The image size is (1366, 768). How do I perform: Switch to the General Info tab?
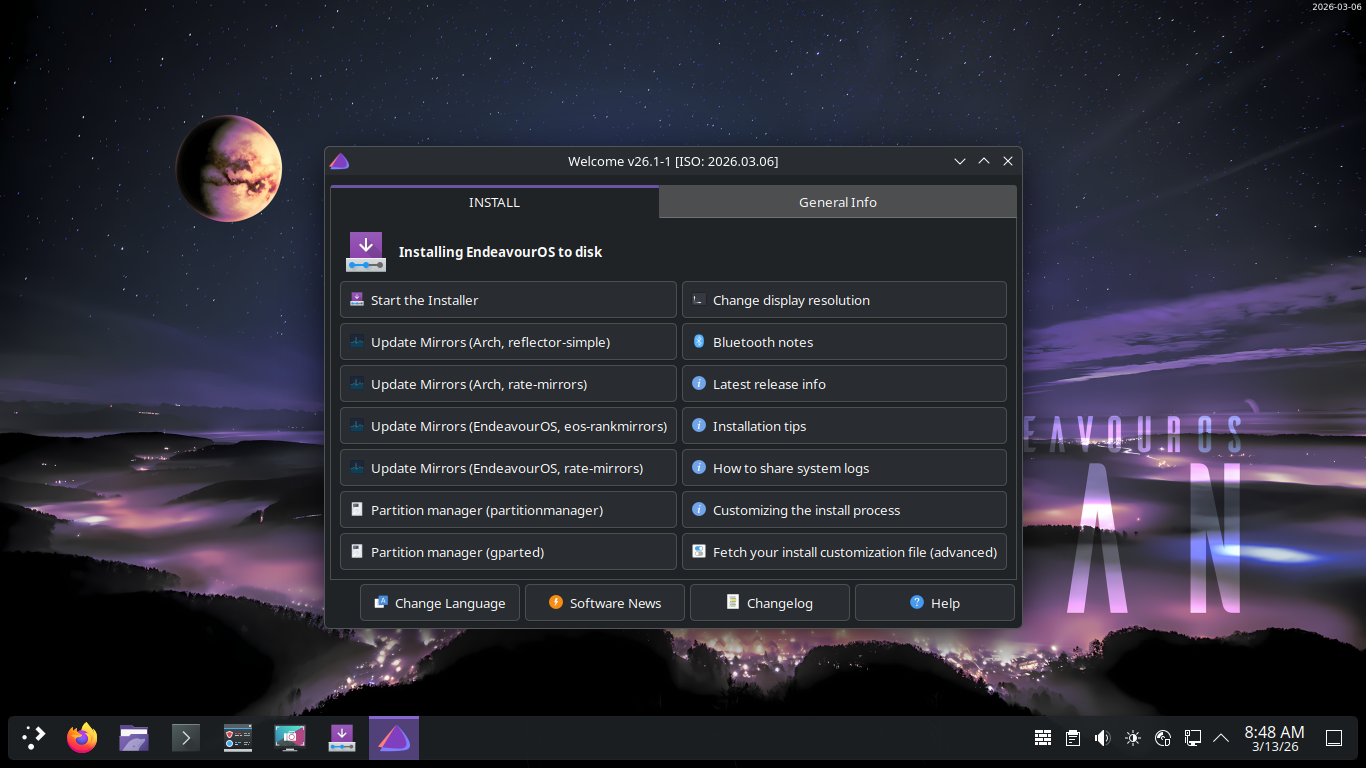click(838, 202)
